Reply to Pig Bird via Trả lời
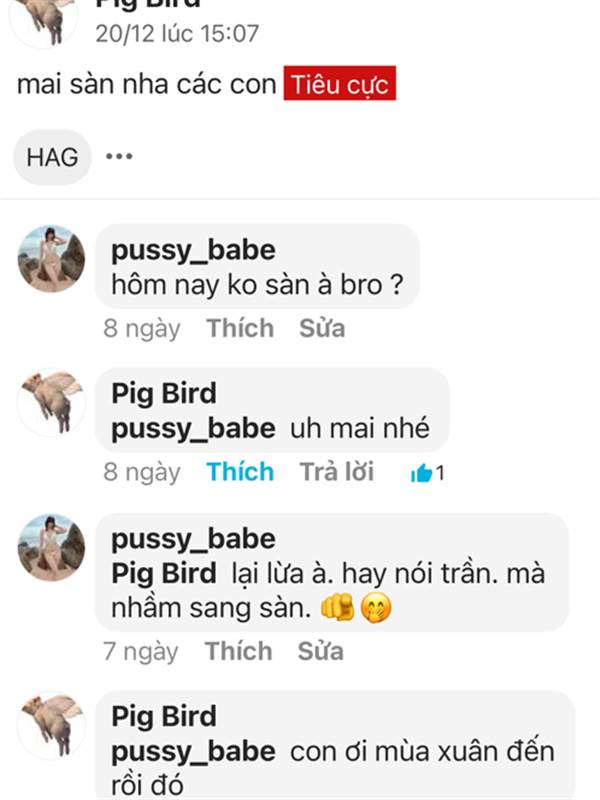The width and height of the screenshot is (600, 800). [337, 472]
